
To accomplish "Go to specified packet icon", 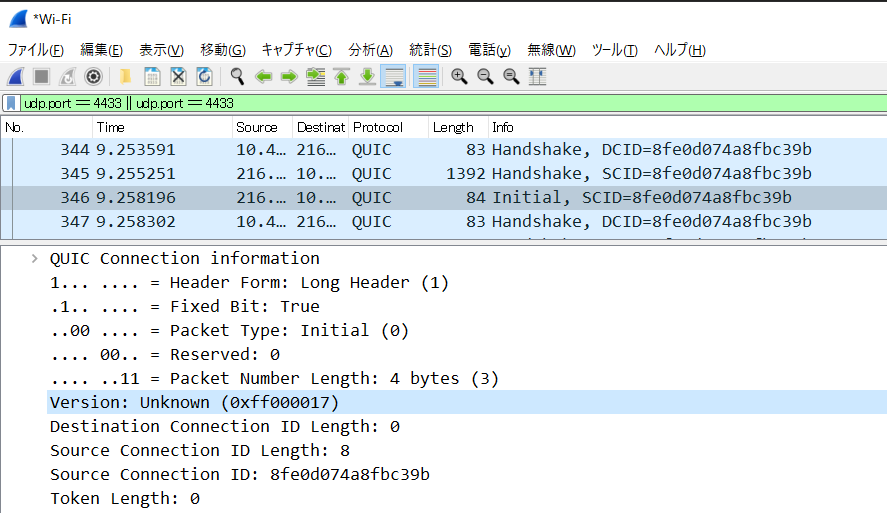I will coord(316,76).
